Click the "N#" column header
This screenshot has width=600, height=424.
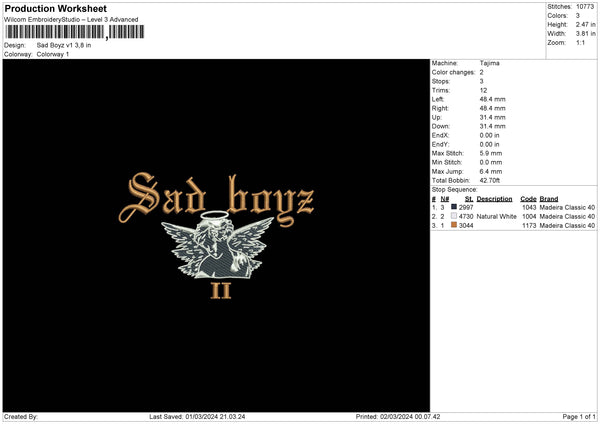(445, 199)
